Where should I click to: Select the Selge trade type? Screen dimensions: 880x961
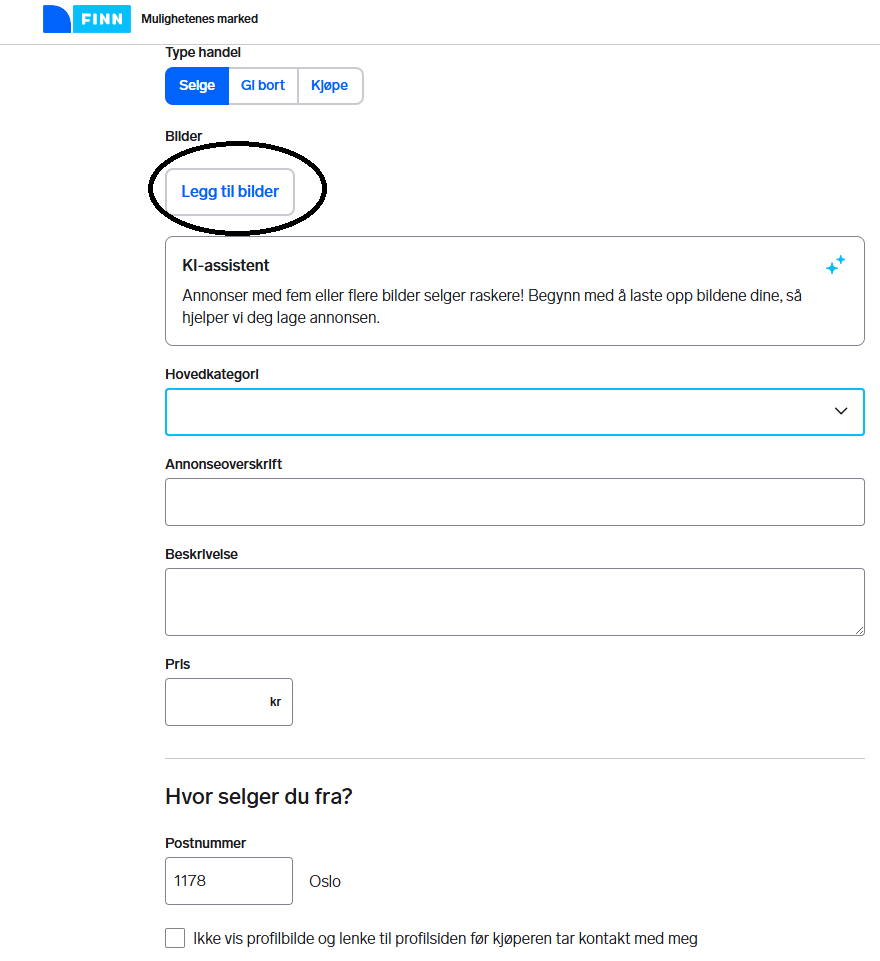pyautogui.click(x=197, y=86)
